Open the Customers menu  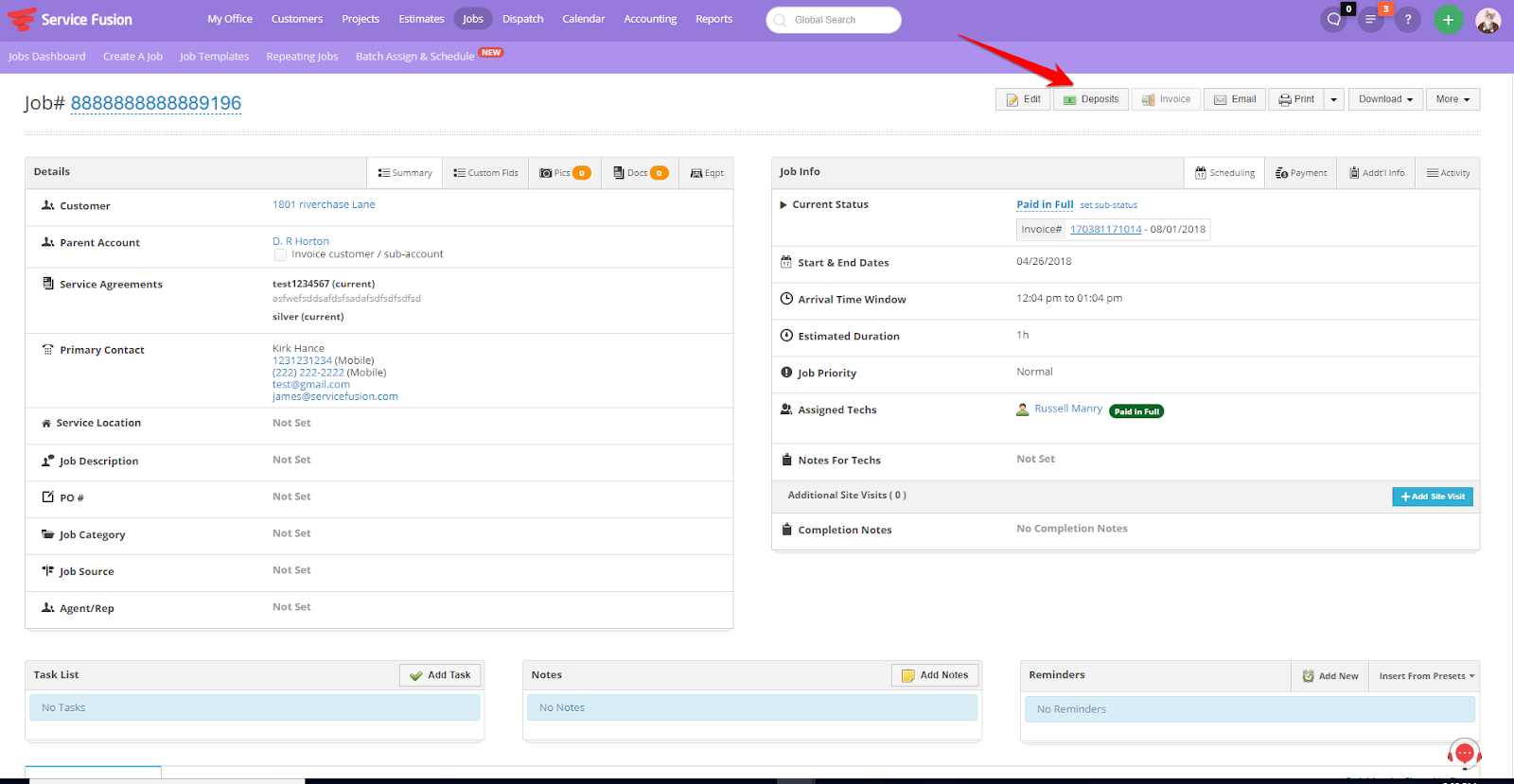[297, 19]
